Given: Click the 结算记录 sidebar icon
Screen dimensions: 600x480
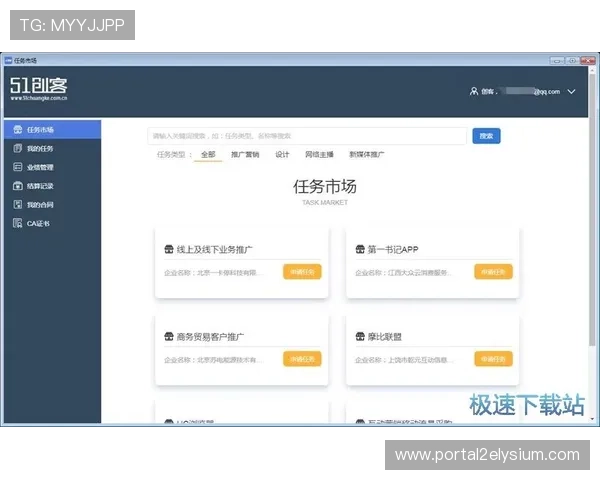Looking at the screenshot, I should tap(18, 186).
